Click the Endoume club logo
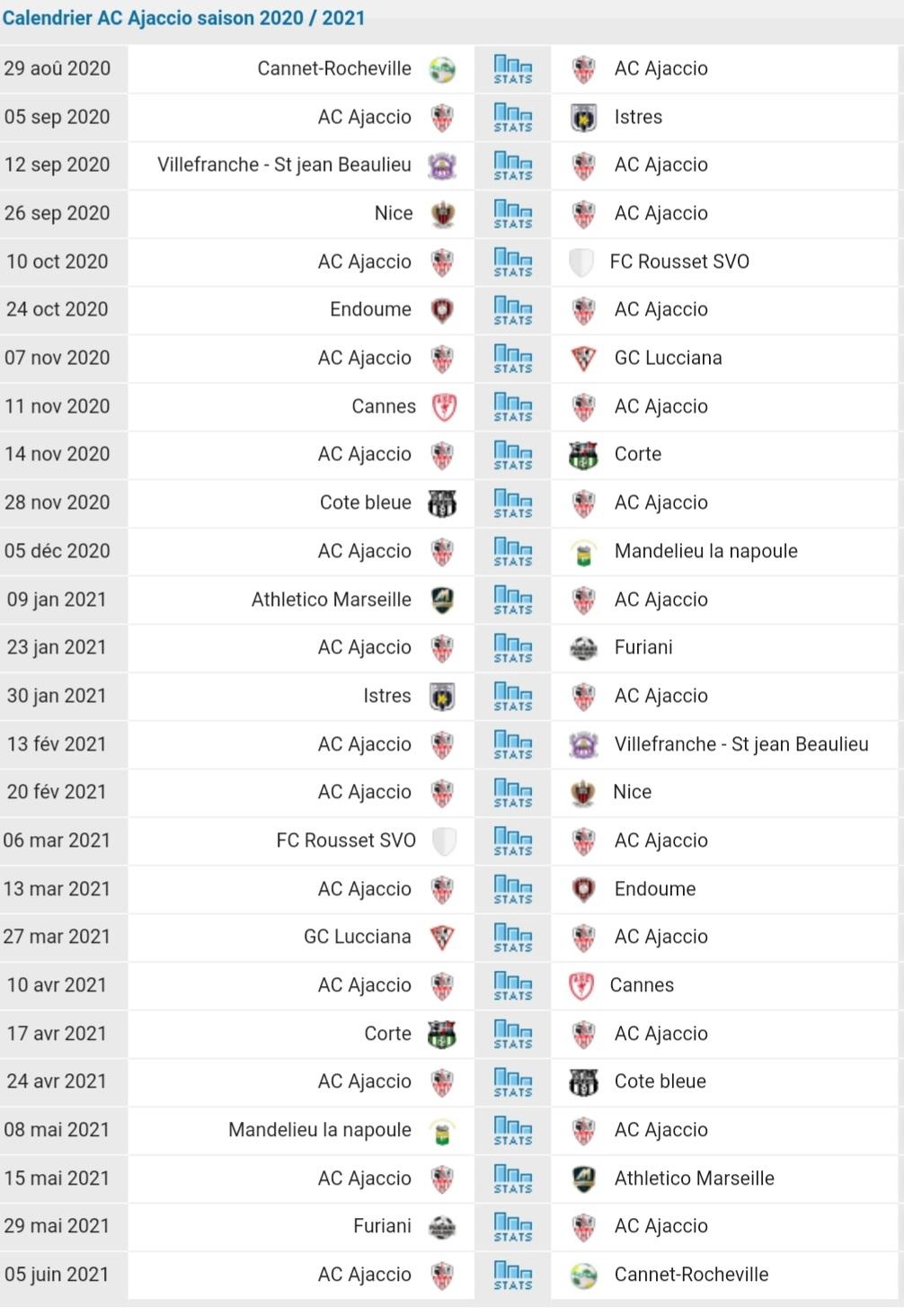The image size is (904, 1316). 441,309
